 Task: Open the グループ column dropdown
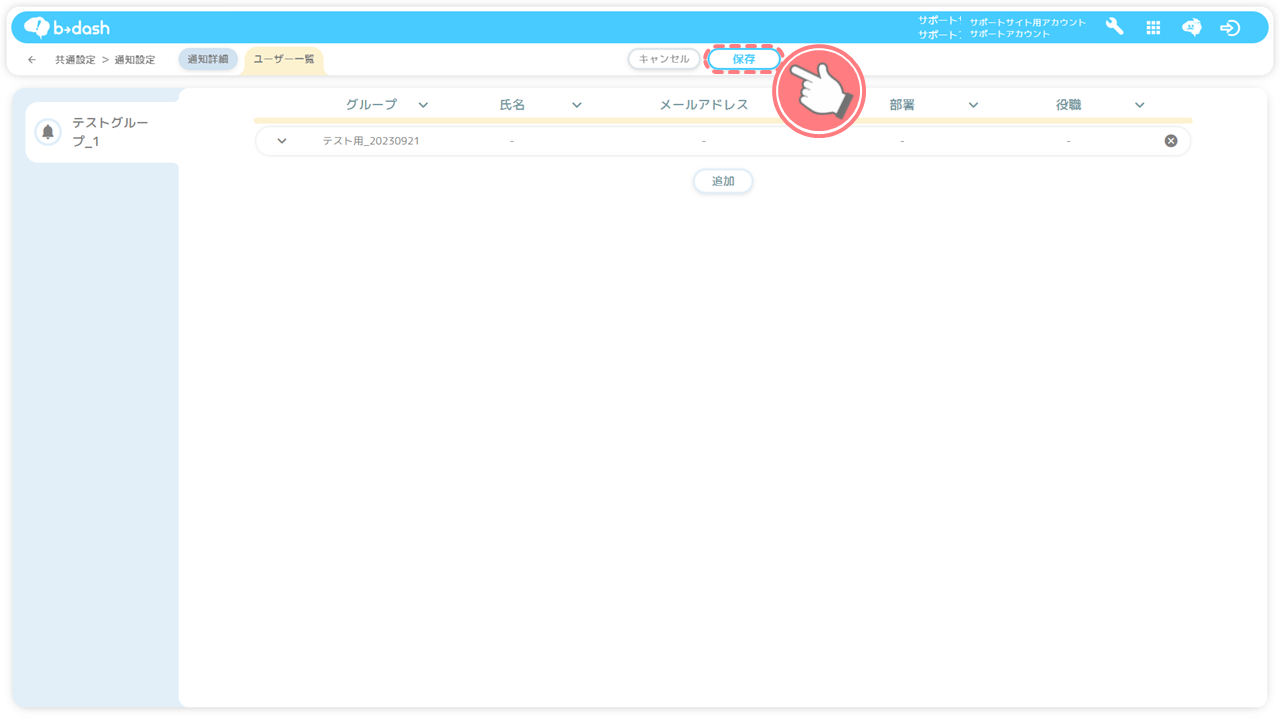pos(423,105)
